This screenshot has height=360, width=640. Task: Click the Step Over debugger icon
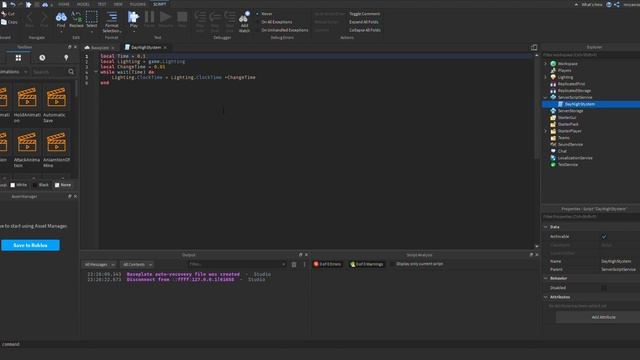pos(215,17)
